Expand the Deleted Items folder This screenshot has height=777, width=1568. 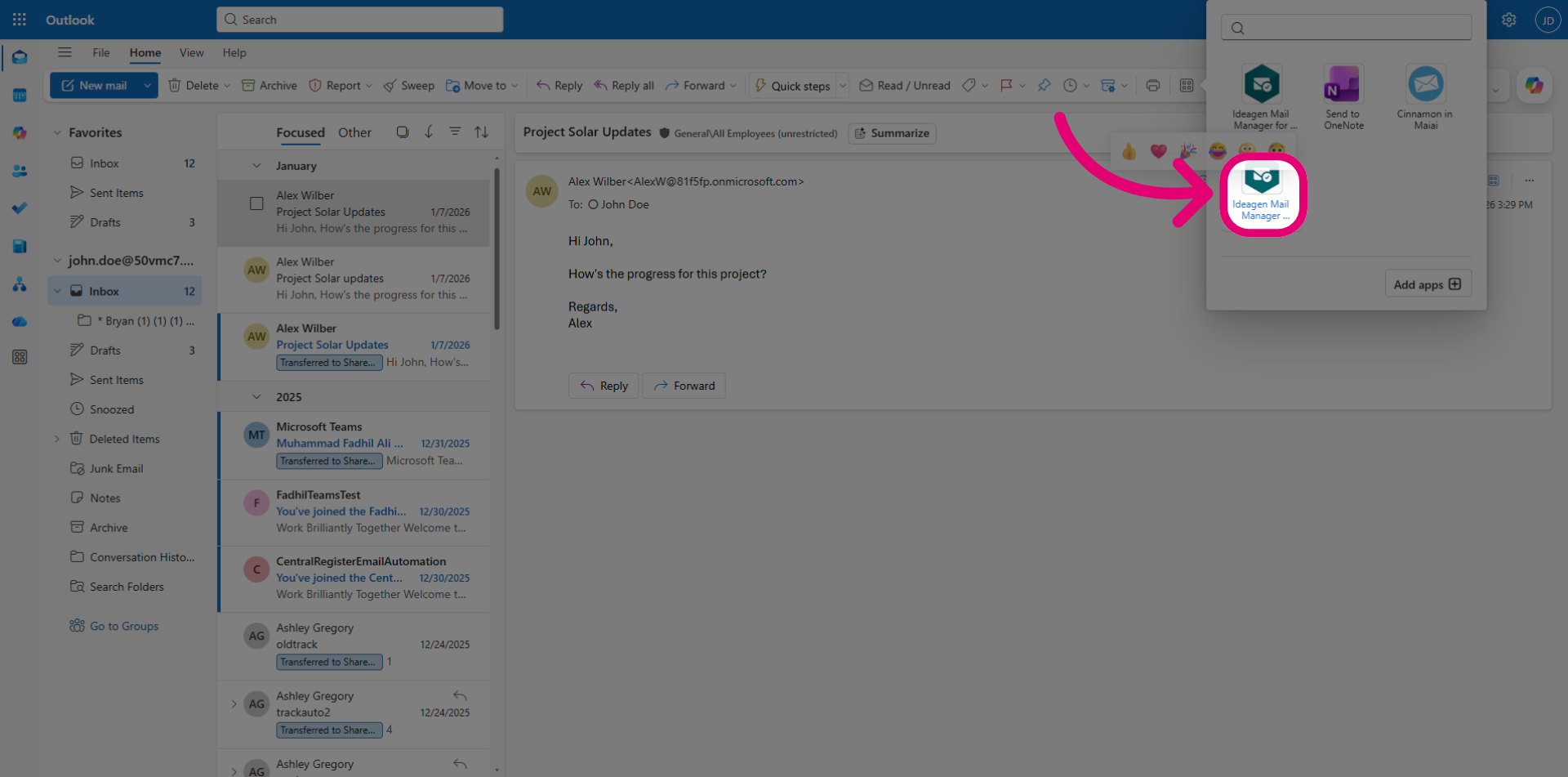[57, 439]
